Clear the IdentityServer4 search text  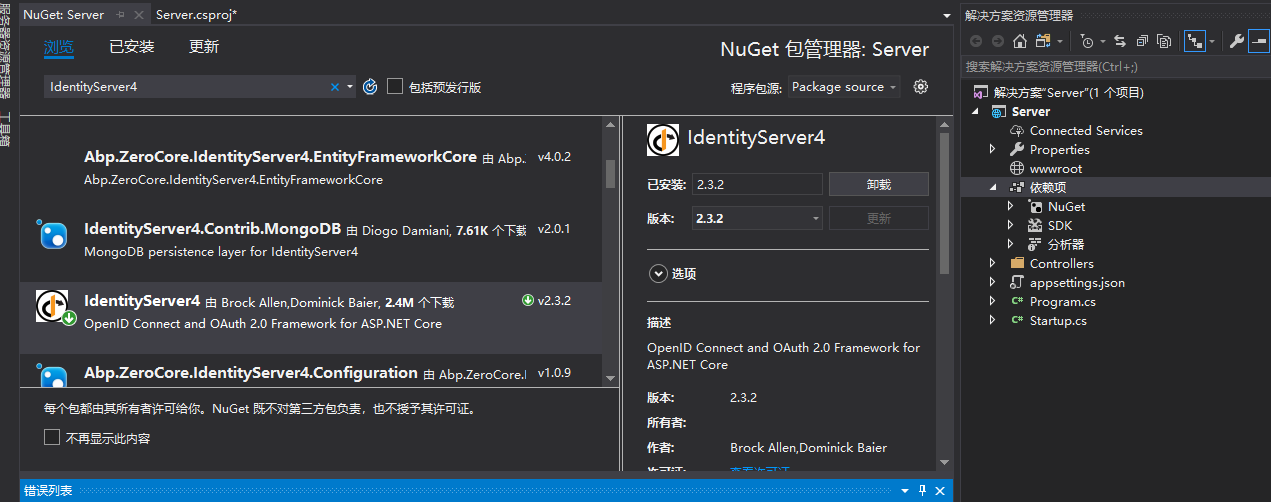tap(335, 87)
